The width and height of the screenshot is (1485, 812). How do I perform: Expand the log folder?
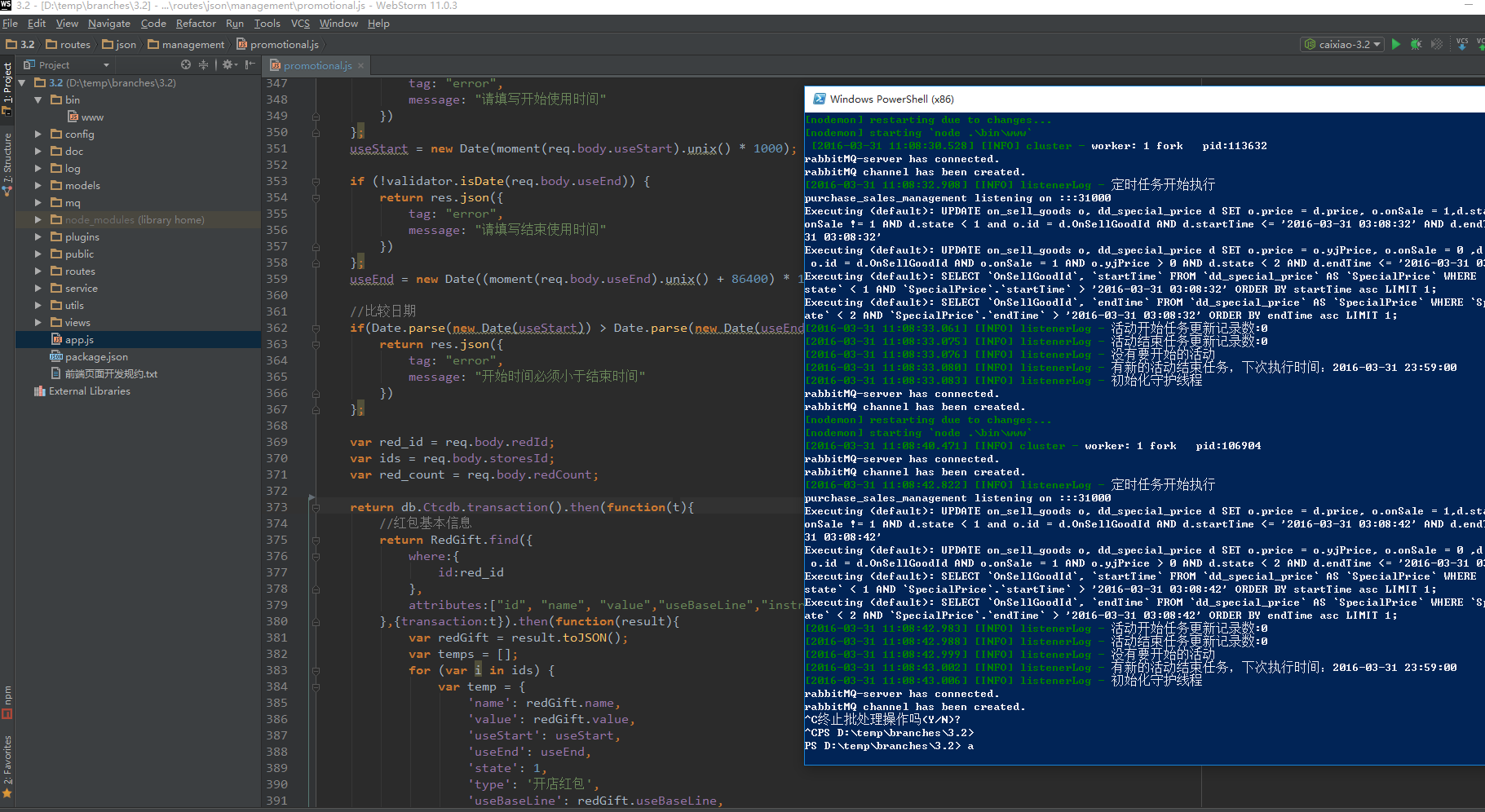(38, 168)
